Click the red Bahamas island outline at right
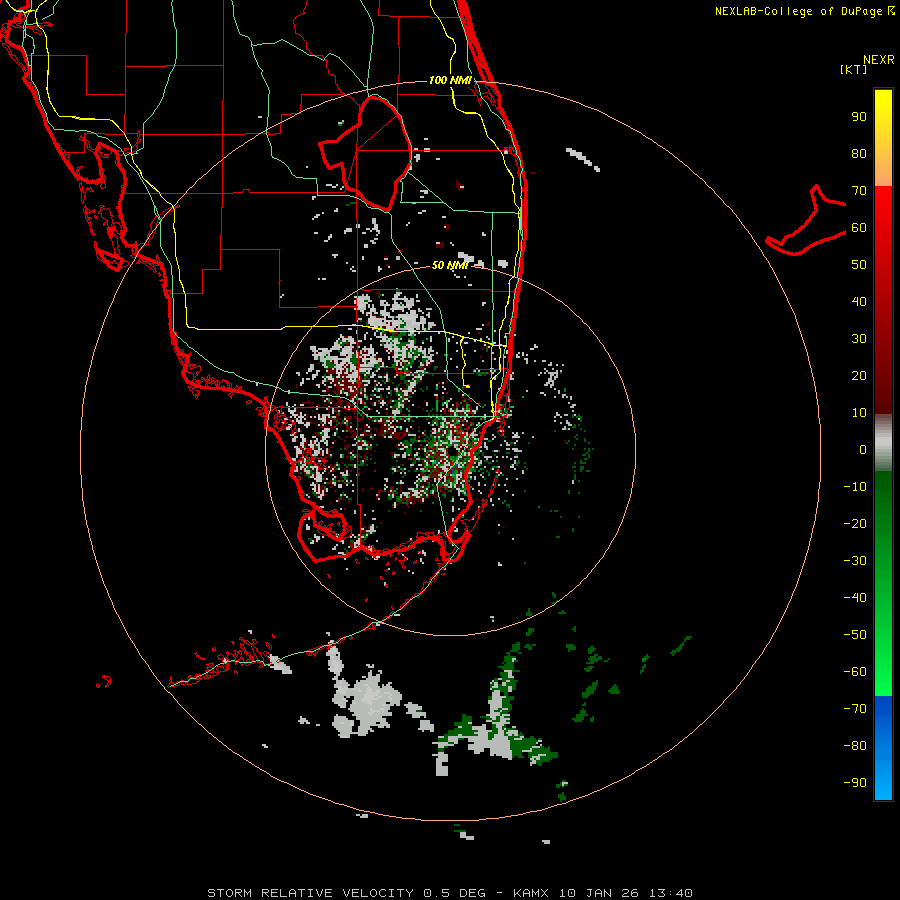 click(806, 220)
